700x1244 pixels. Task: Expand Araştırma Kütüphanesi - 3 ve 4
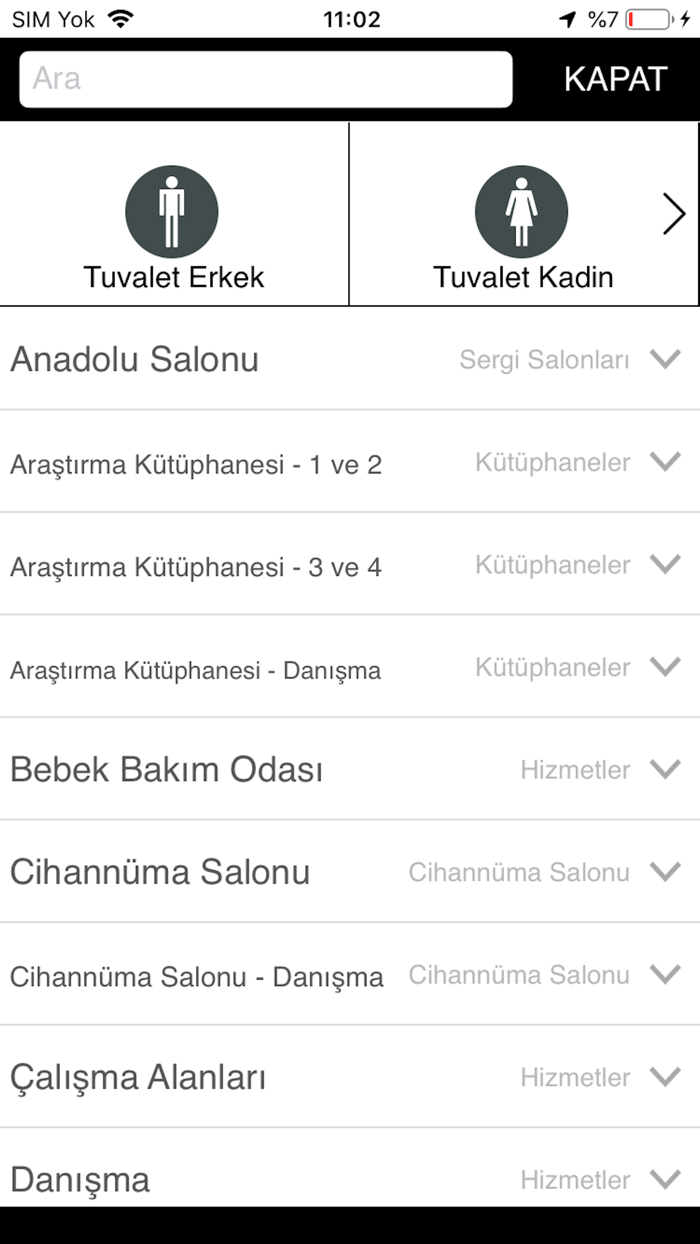[664, 565]
